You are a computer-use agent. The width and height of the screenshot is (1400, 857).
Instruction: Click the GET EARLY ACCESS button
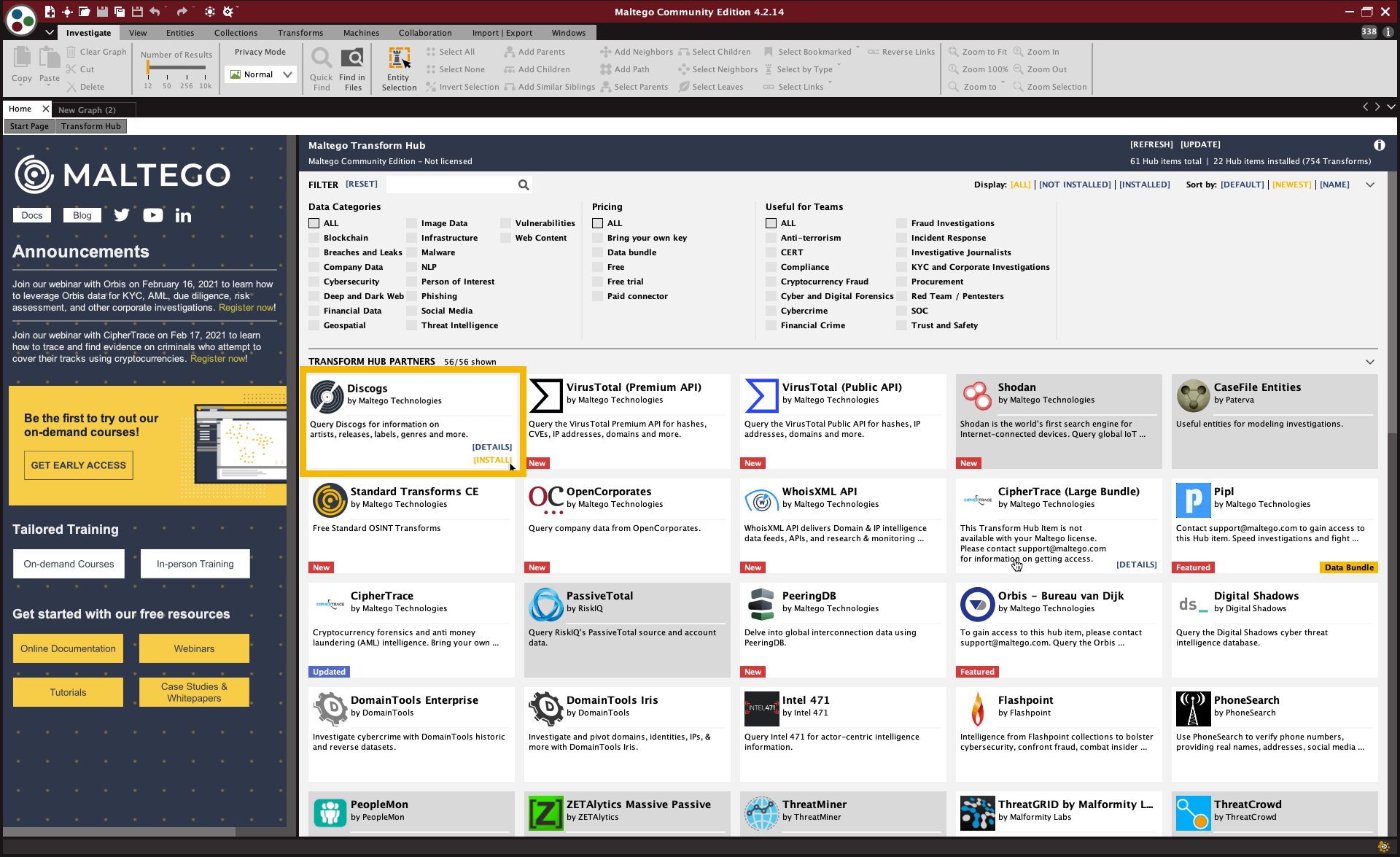coord(79,465)
